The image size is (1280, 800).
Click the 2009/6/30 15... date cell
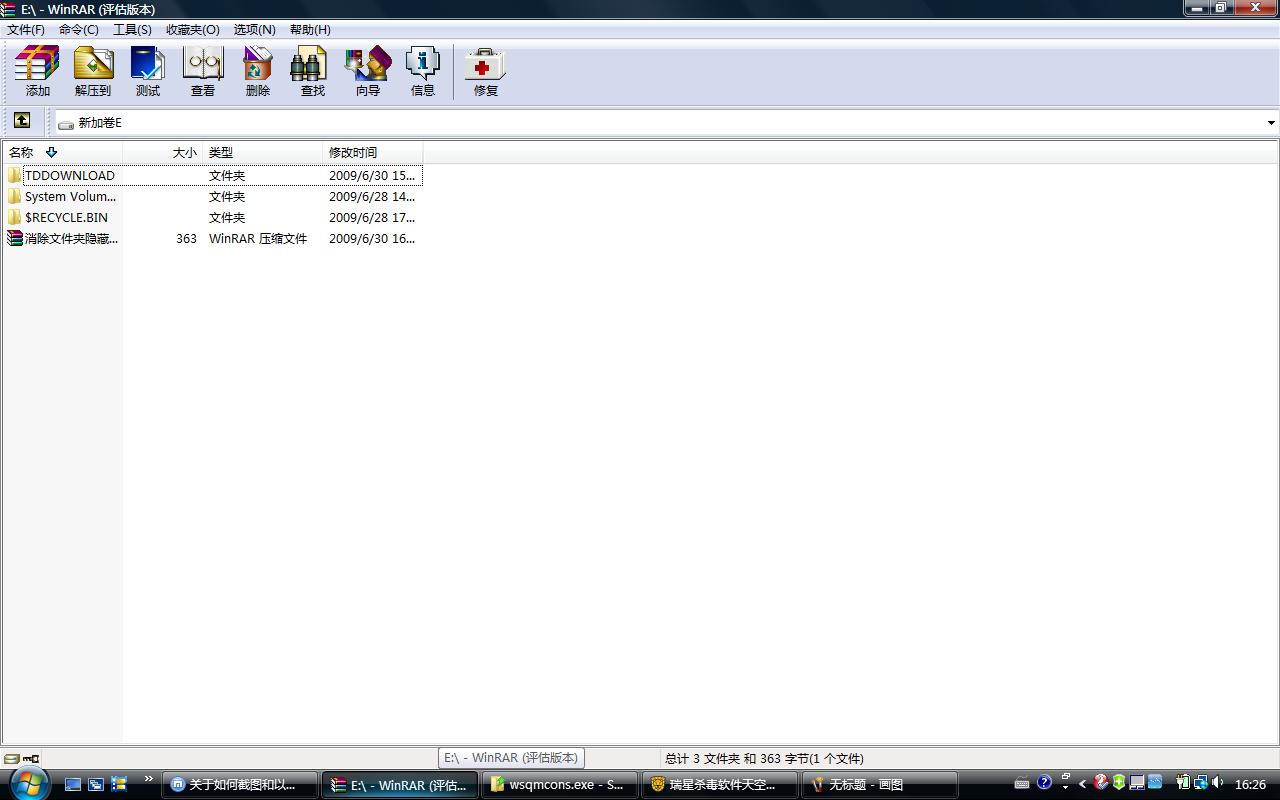coord(372,175)
